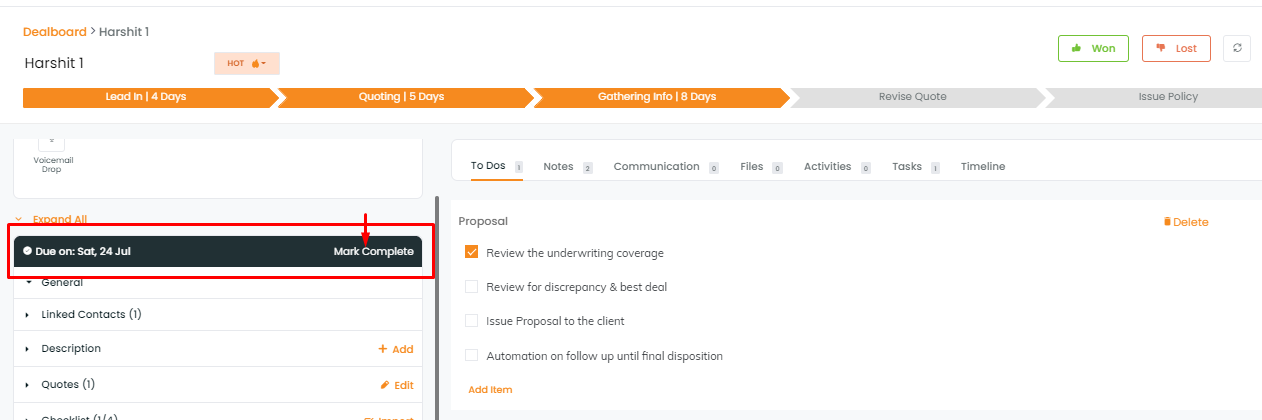The height and width of the screenshot is (420, 1262).
Task: Click Expand All sections toggle
Action: click(x=52, y=219)
